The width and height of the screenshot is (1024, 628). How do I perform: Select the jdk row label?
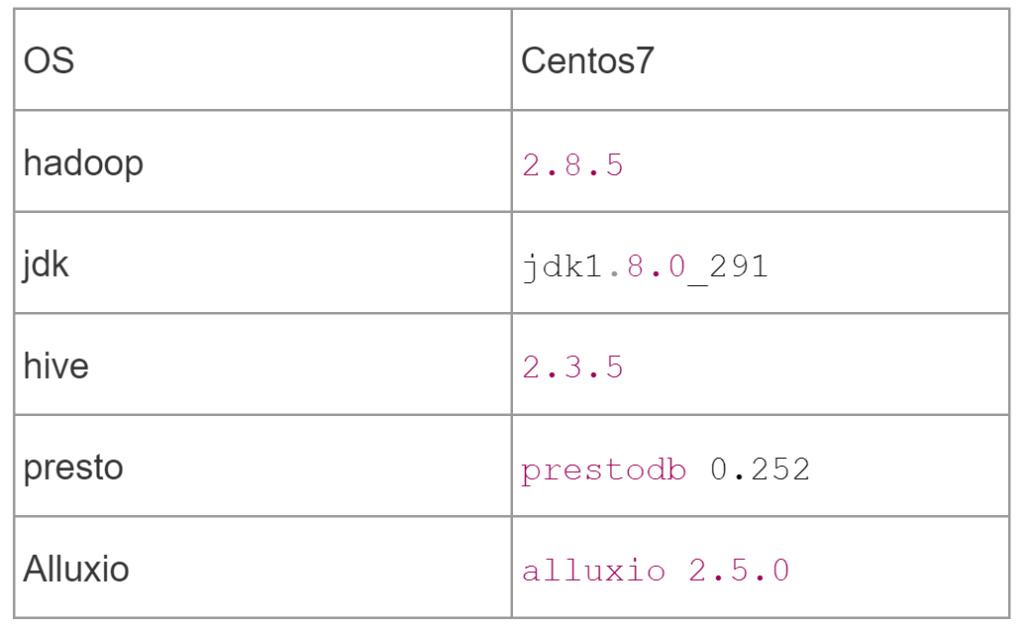pyautogui.click(x=46, y=264)
